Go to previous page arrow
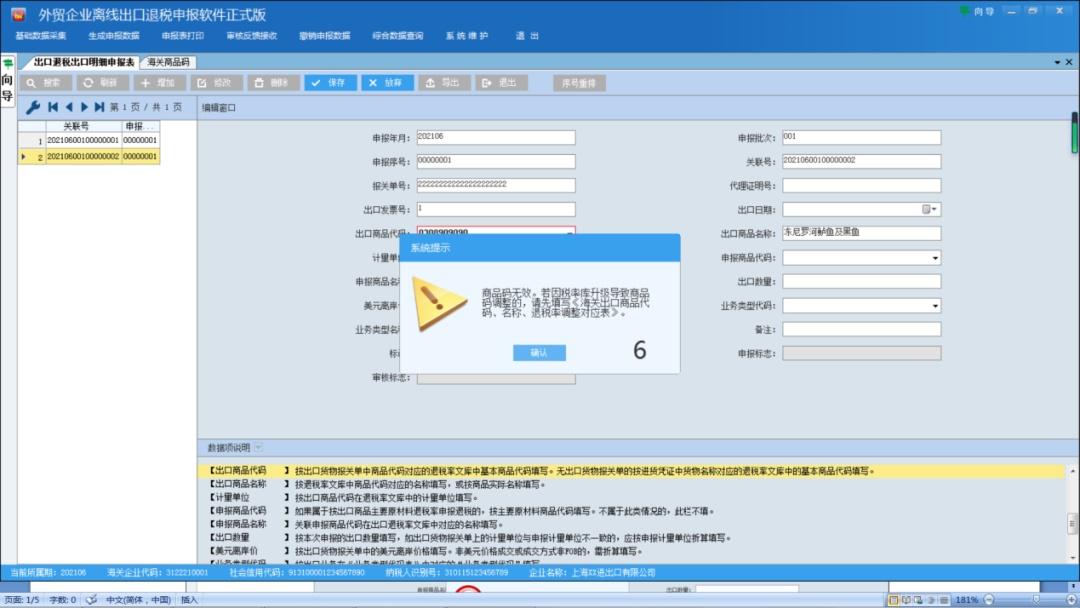This screenshot has width=1080, height=608. point(69,107)
